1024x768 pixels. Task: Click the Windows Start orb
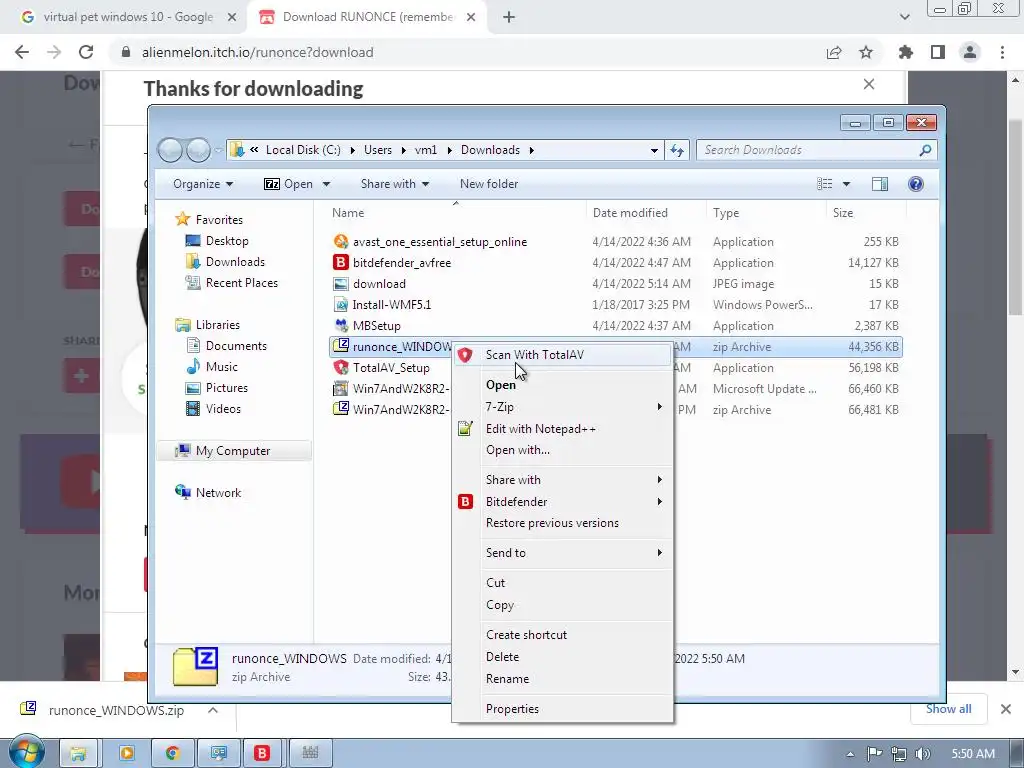[x=26, y=752]
